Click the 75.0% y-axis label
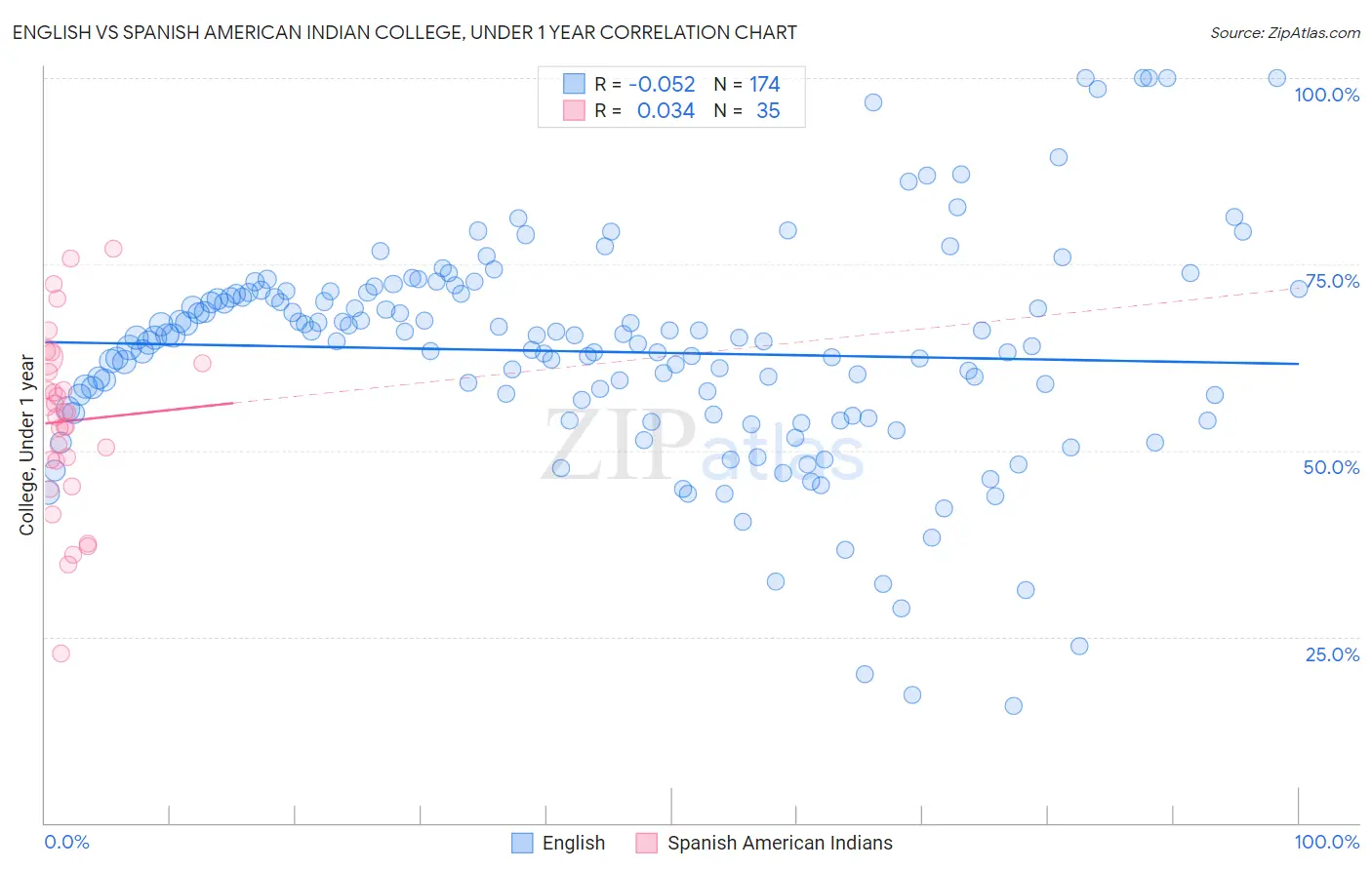1372x870 pixels. [x=1332, y=281]
